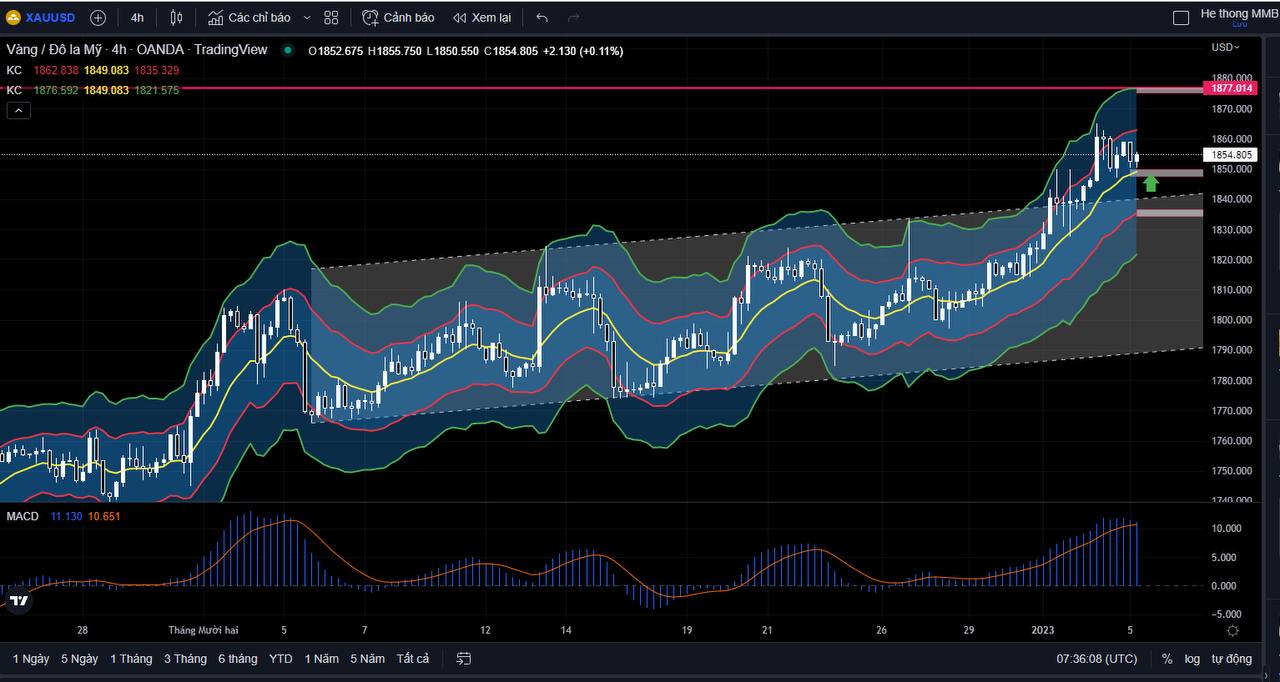
Task: Add a symbol to compare
Action: point(98,17)
